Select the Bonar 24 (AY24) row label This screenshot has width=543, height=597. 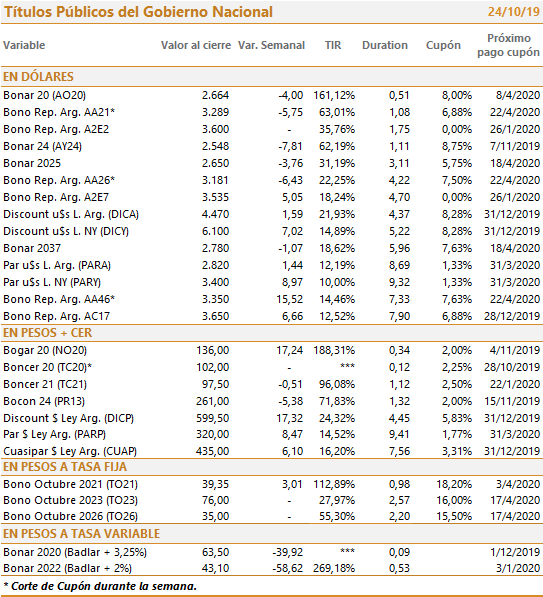[42, 146]
